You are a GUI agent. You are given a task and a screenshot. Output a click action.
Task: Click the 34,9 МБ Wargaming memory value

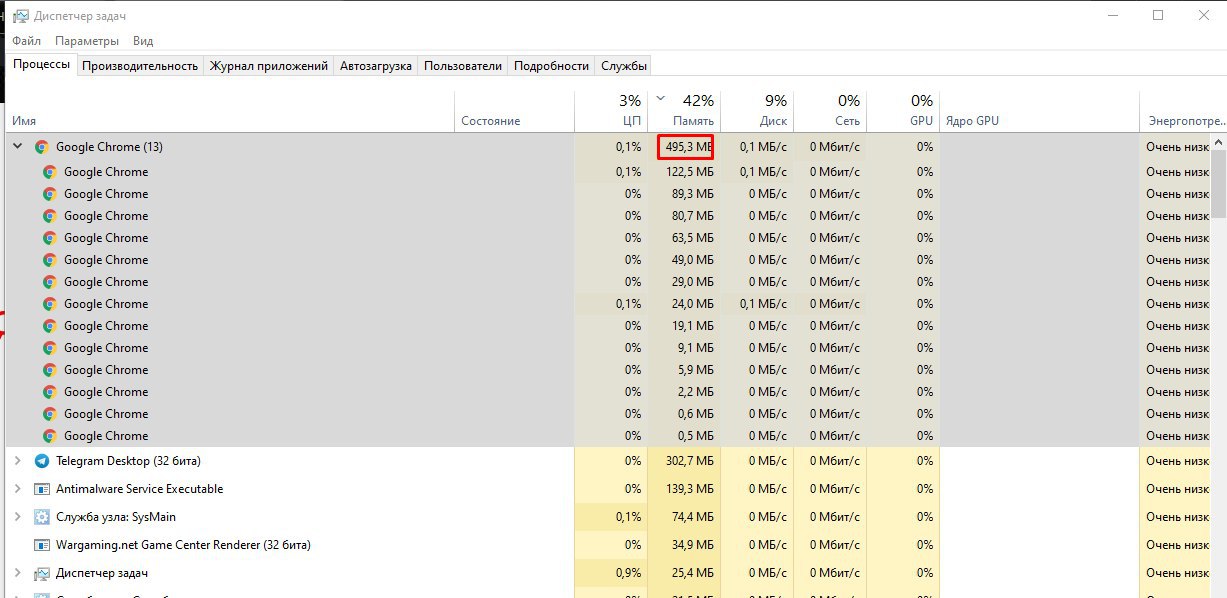(x=693, y=545)
